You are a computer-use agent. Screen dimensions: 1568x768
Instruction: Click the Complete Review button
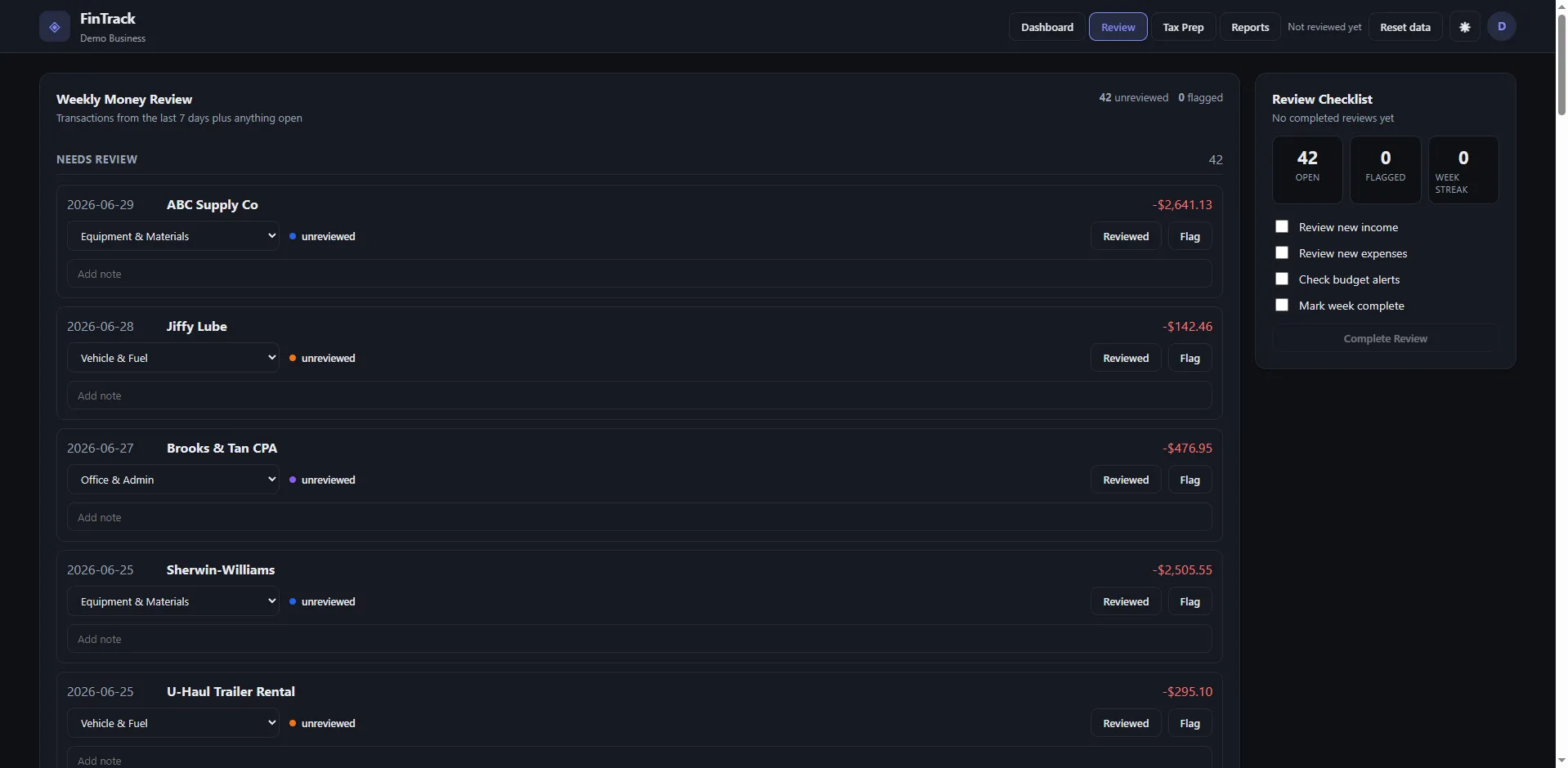[x=1386, y=338]
